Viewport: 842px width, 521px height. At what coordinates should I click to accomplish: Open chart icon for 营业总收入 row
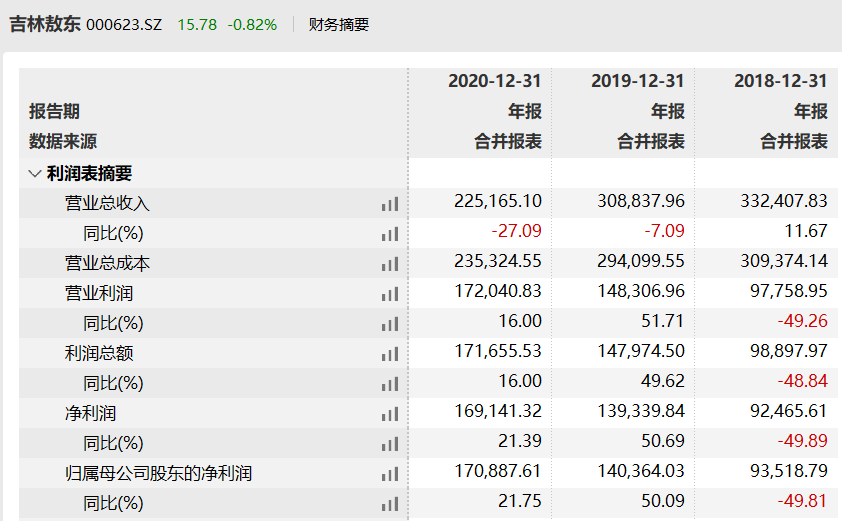pos(390,204)
